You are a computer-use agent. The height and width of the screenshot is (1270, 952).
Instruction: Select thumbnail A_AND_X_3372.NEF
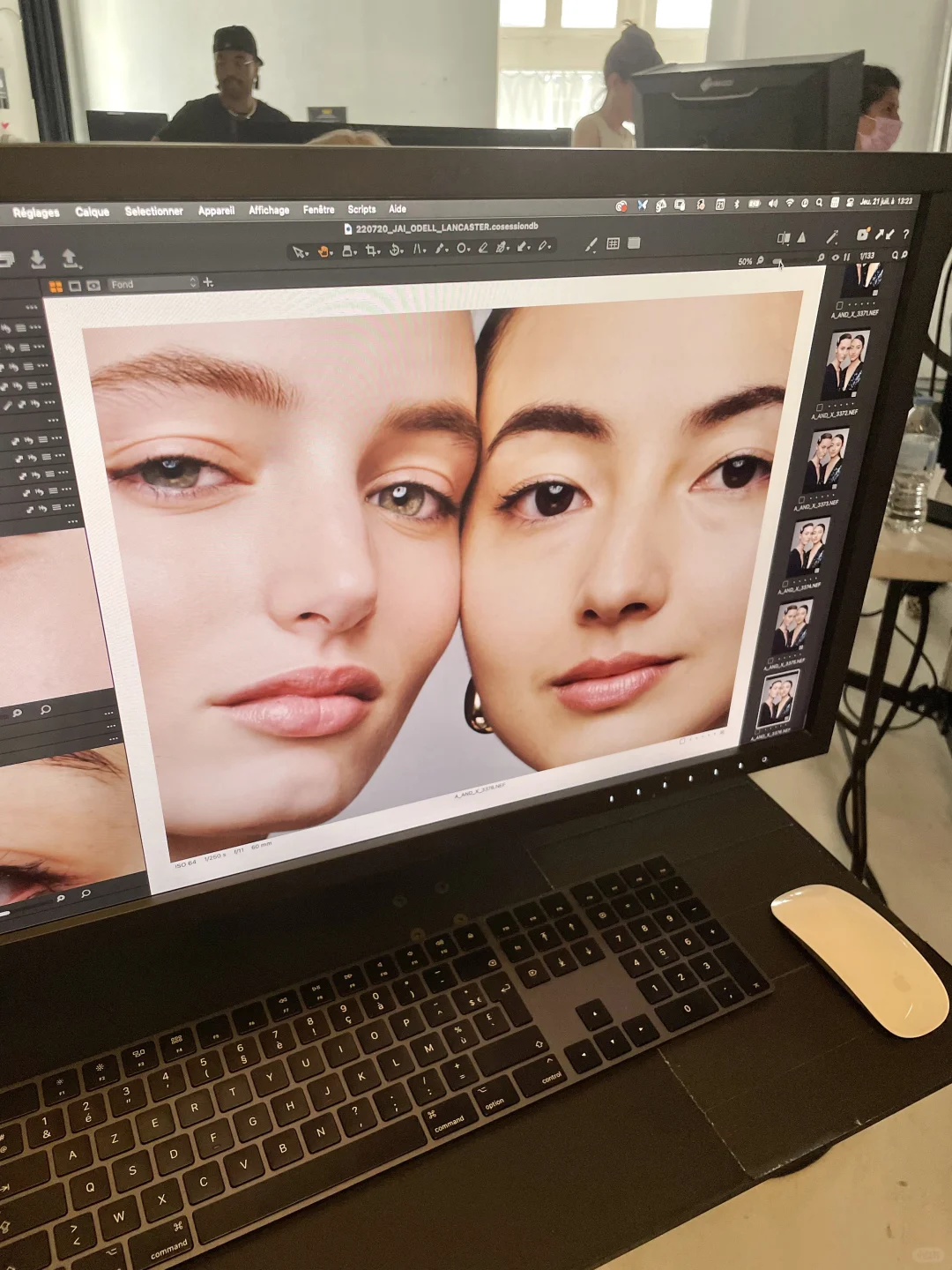[x=846, y=364]
